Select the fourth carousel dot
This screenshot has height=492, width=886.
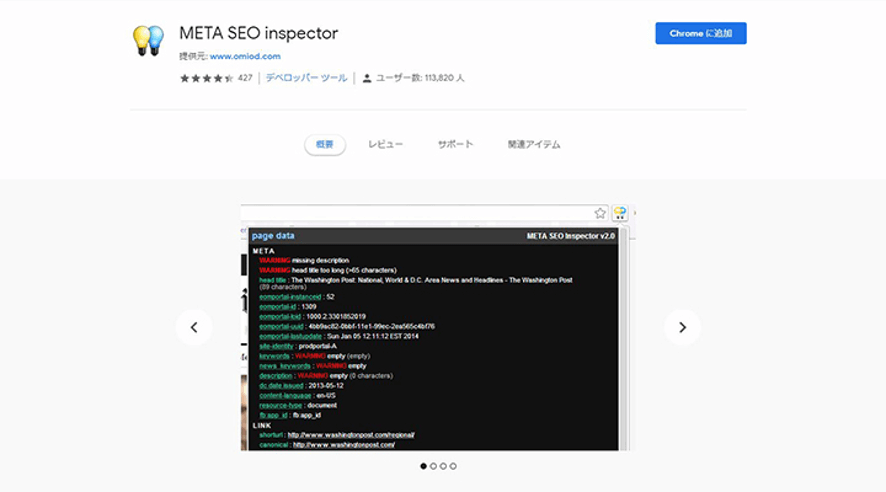click(x=453, y=466)
